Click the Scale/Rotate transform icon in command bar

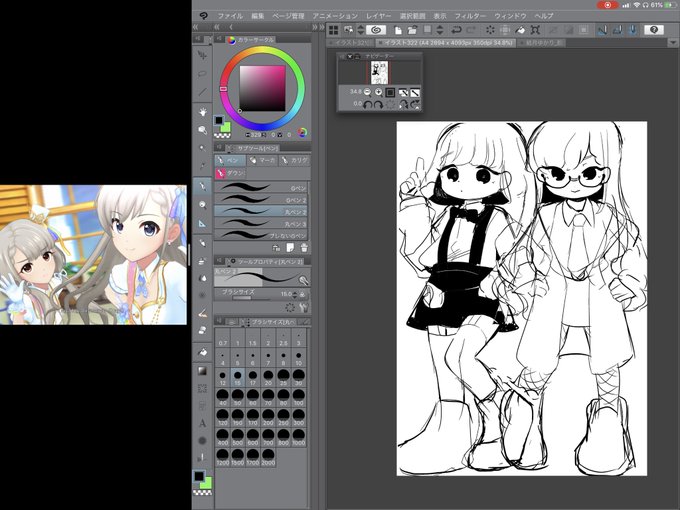point(535,30)
